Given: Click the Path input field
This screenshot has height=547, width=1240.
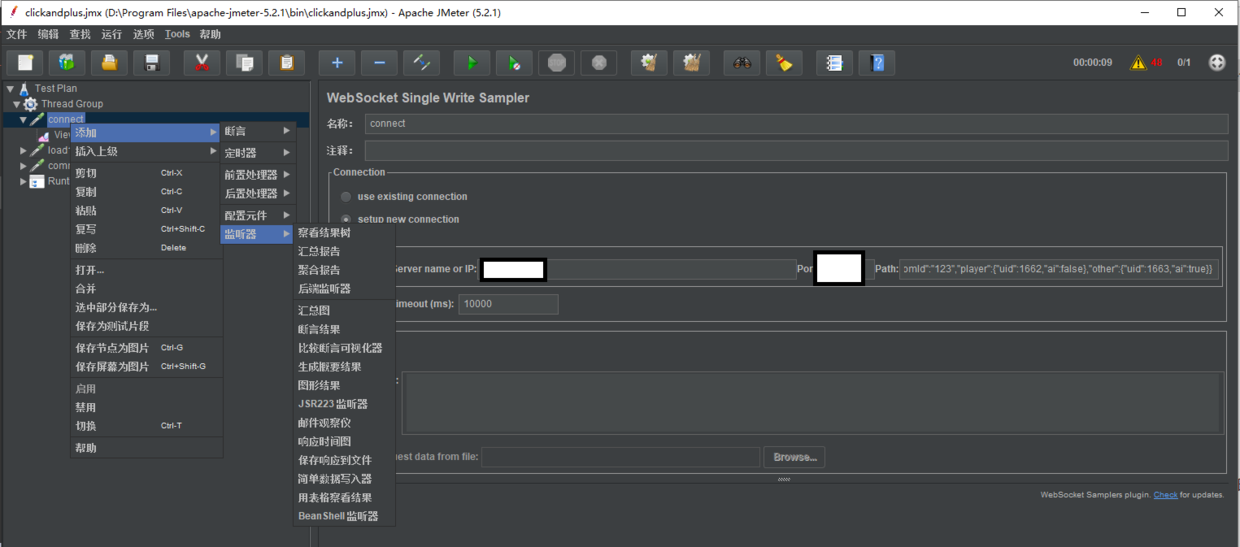Looking at the screenshot, I should coord(1058,269).
